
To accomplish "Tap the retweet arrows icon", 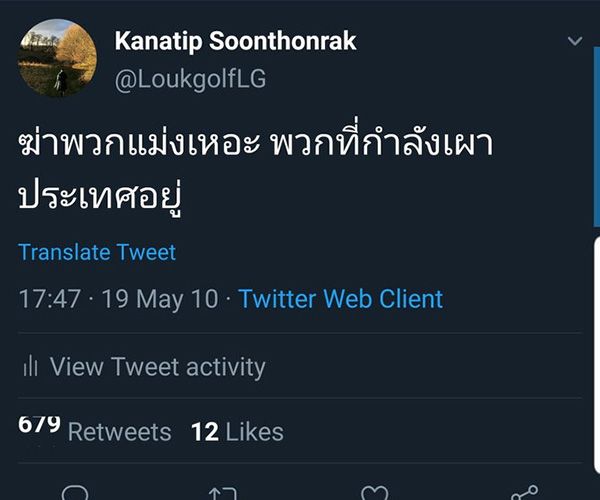I will coord(222,493).
